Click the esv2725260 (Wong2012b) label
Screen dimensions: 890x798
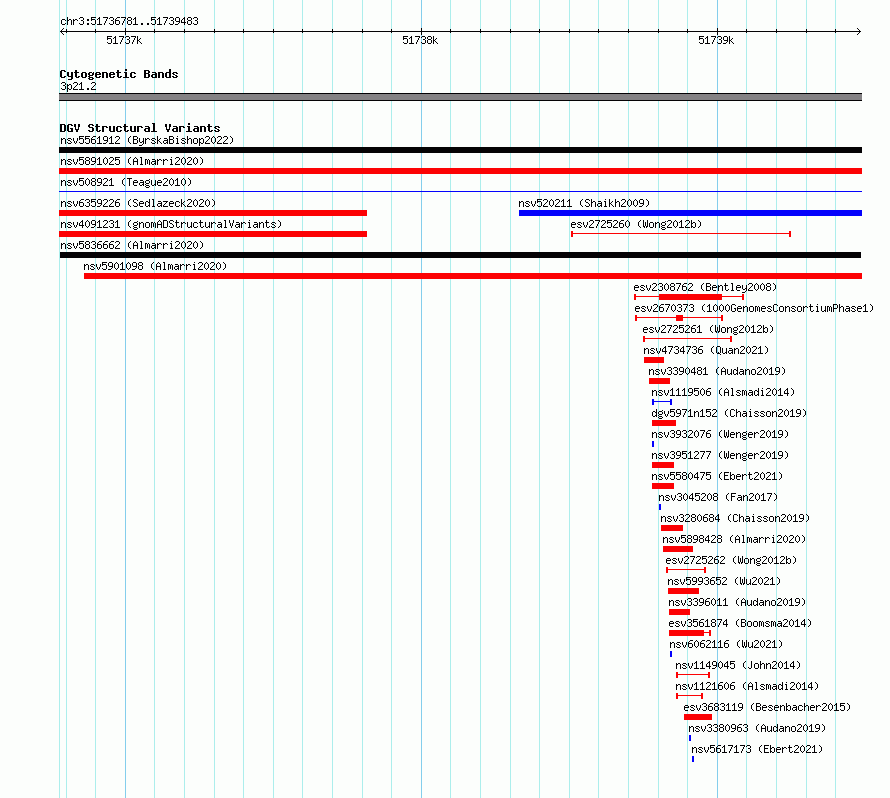pos(636,224)
